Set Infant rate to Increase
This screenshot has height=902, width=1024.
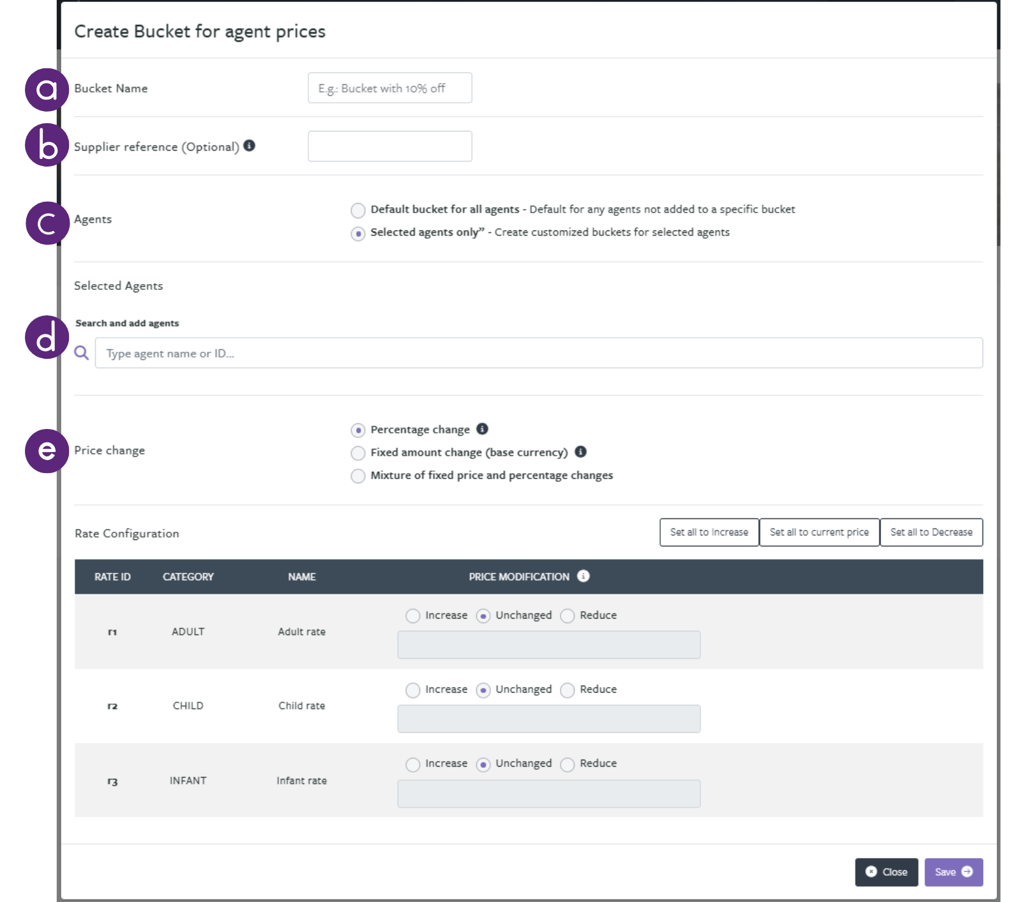[413, 764]
